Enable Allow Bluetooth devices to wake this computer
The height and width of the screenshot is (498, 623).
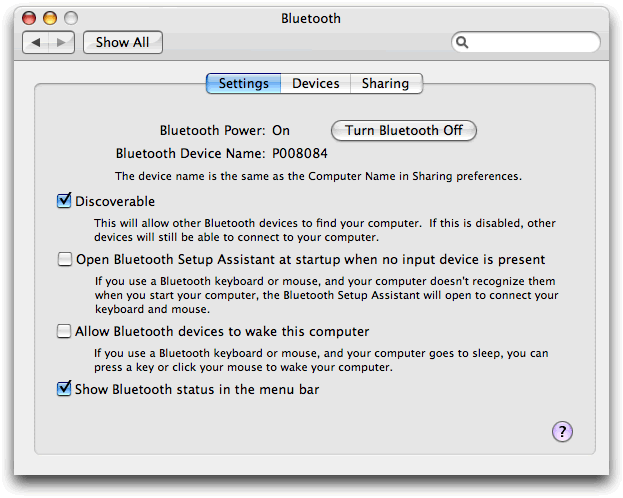[64, 331]
